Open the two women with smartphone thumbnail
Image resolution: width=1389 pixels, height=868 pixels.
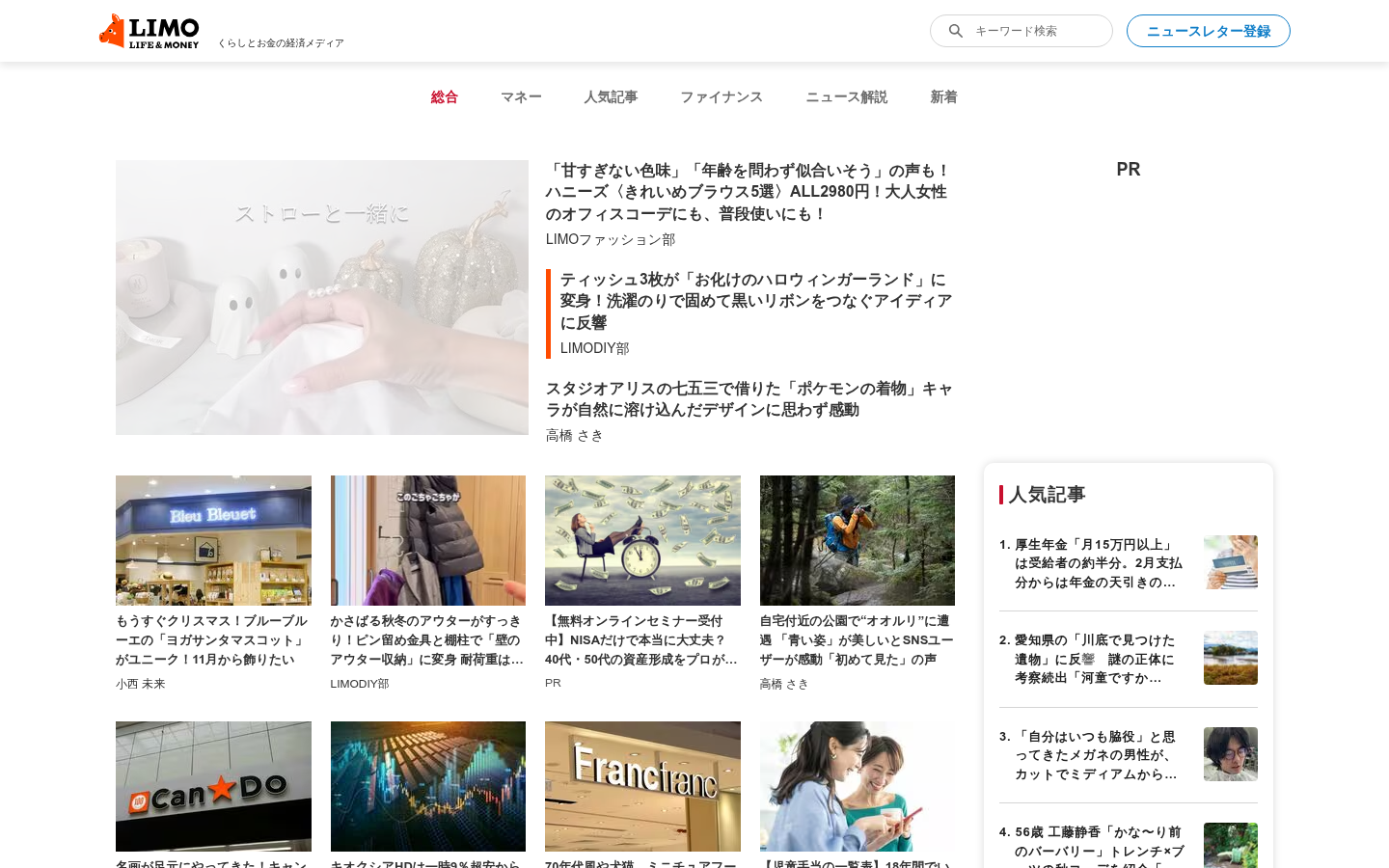[858, 786]
